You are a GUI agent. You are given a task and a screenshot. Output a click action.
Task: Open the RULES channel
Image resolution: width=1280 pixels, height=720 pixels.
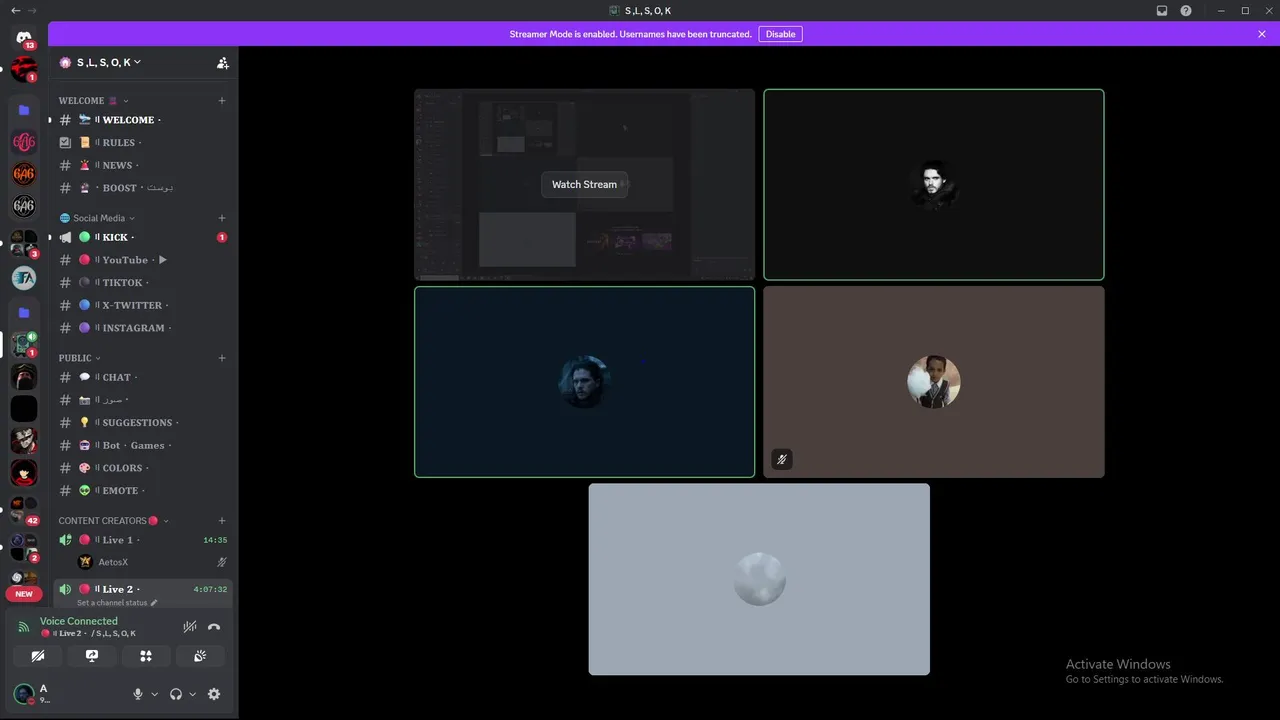pyautogui.click(x=143, y=143)
